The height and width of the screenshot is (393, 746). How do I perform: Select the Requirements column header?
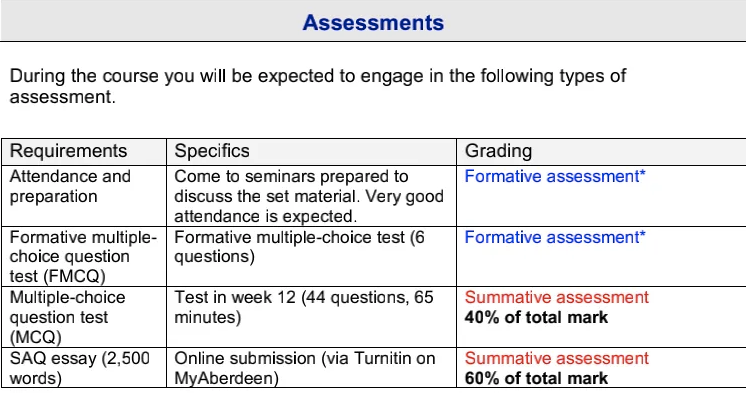click(84, 152)
